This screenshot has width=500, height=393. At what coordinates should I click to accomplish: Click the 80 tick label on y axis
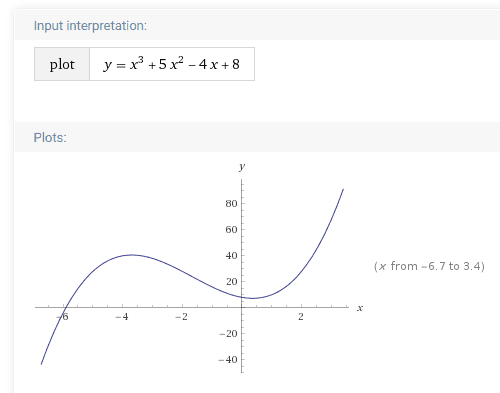pyautogui.click(x=231, y=203)
